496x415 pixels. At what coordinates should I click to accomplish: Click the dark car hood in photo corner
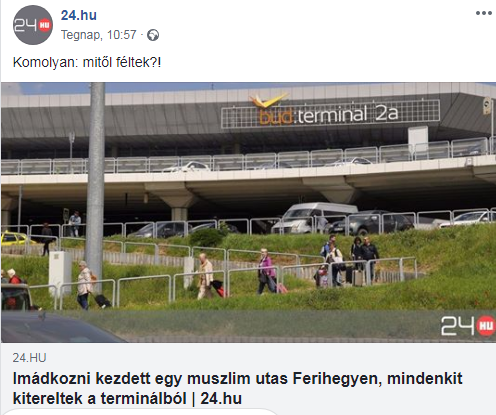click(x=57, y=327)
